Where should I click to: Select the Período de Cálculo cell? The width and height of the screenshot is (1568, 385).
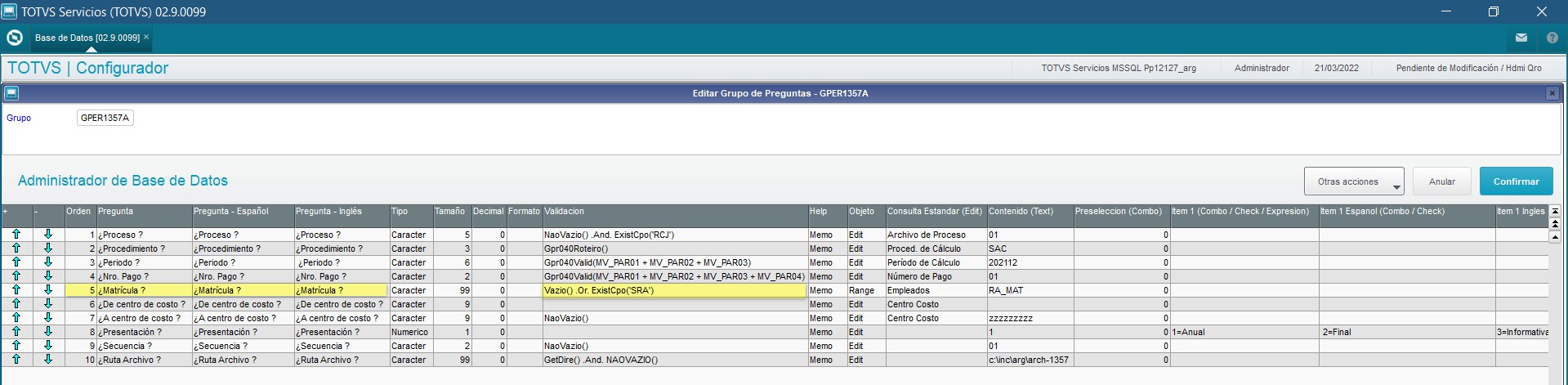tap(936, 262)
